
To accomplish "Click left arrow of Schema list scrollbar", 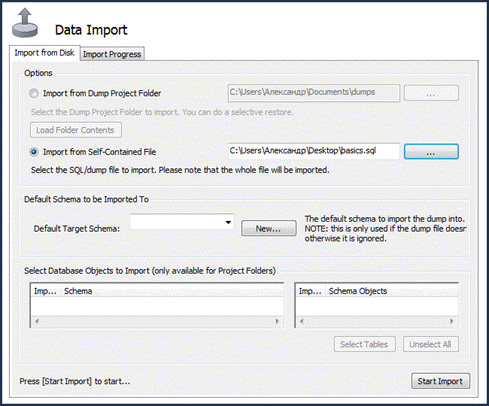I will tap(37, 321).
